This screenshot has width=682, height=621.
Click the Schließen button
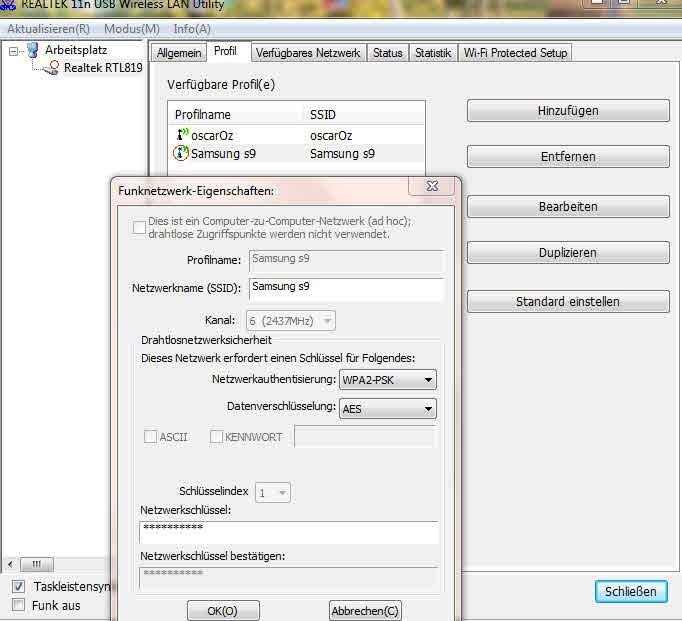(631, 591)
